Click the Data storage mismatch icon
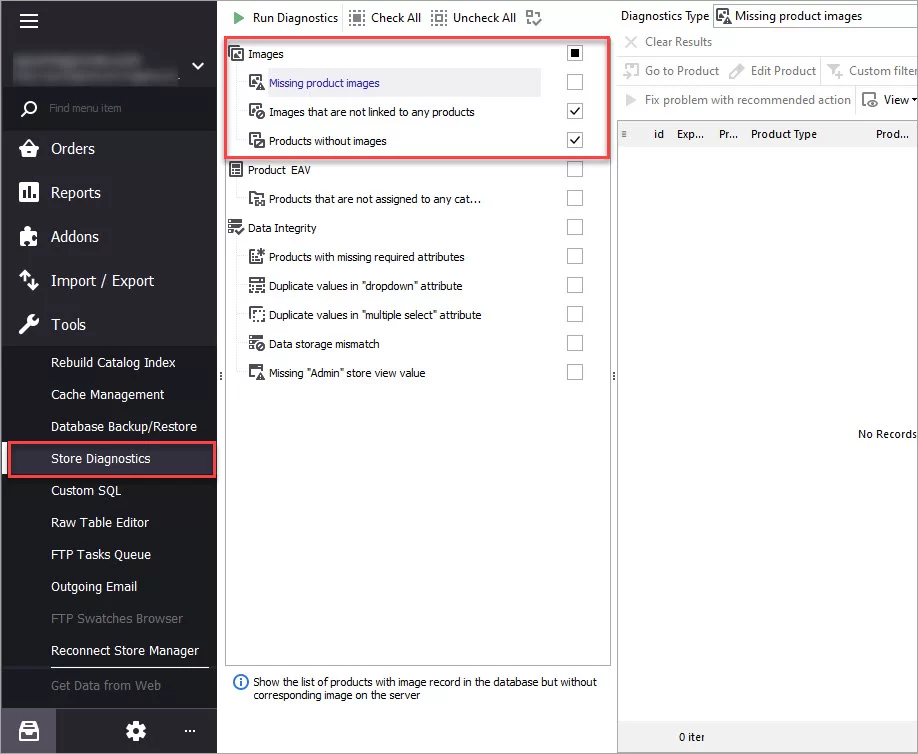This screenshot has height=754, width=918. pyautogui.click(x=256, y=343)
